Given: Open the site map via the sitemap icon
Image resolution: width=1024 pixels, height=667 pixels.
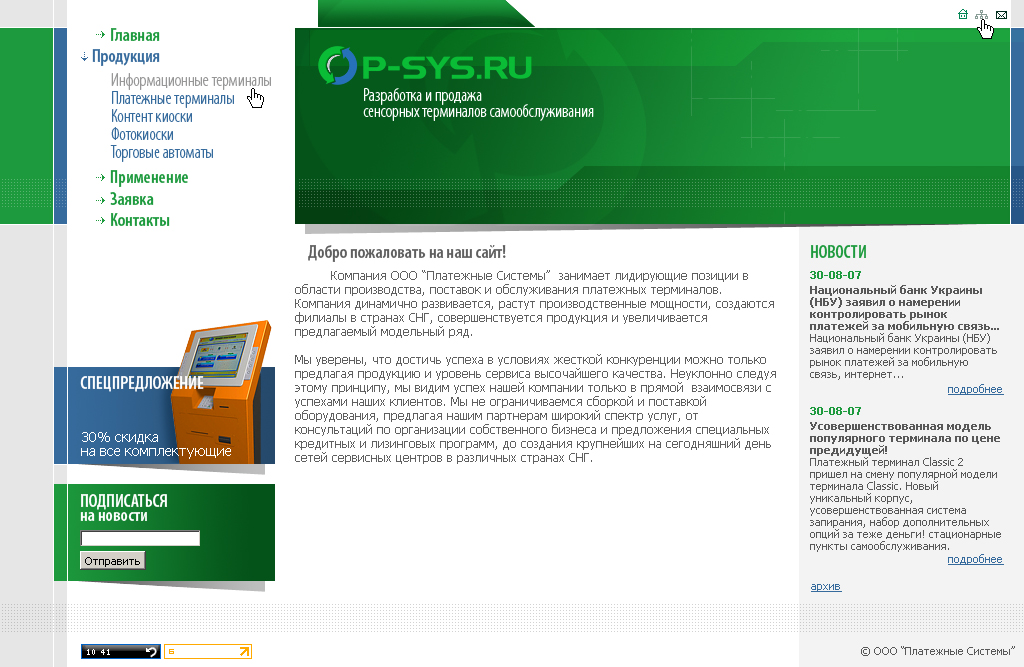Looking at the screenshot, I should pyautogui.click(x=981, y=14).
